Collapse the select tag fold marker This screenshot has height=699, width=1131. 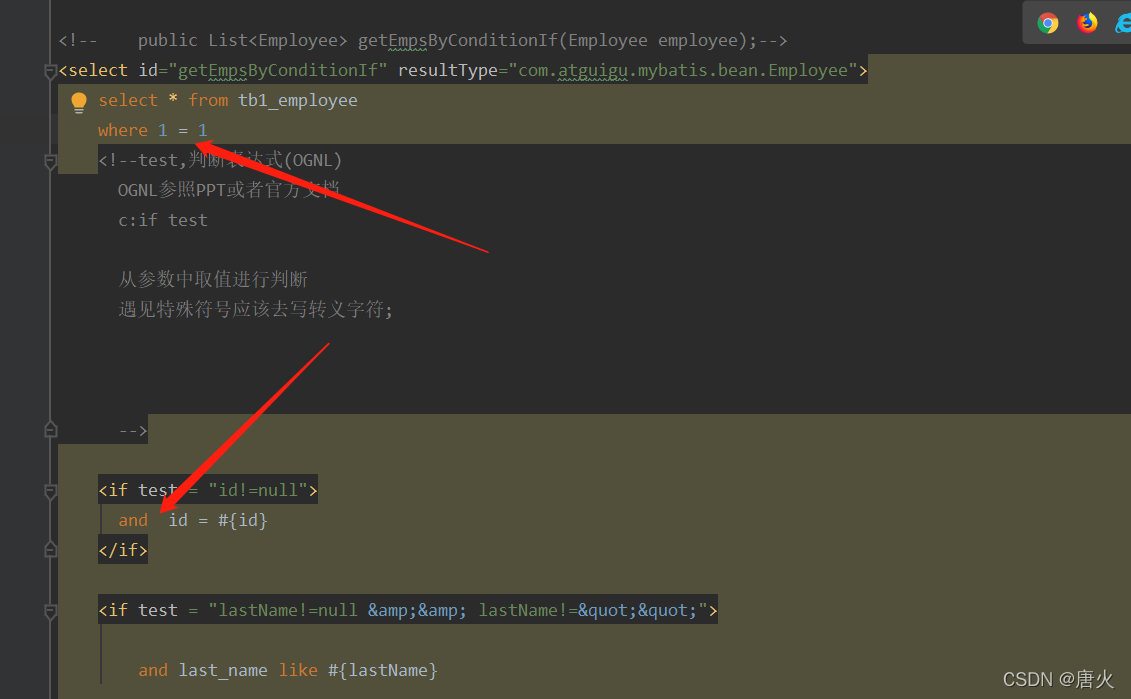pos(50,71)
